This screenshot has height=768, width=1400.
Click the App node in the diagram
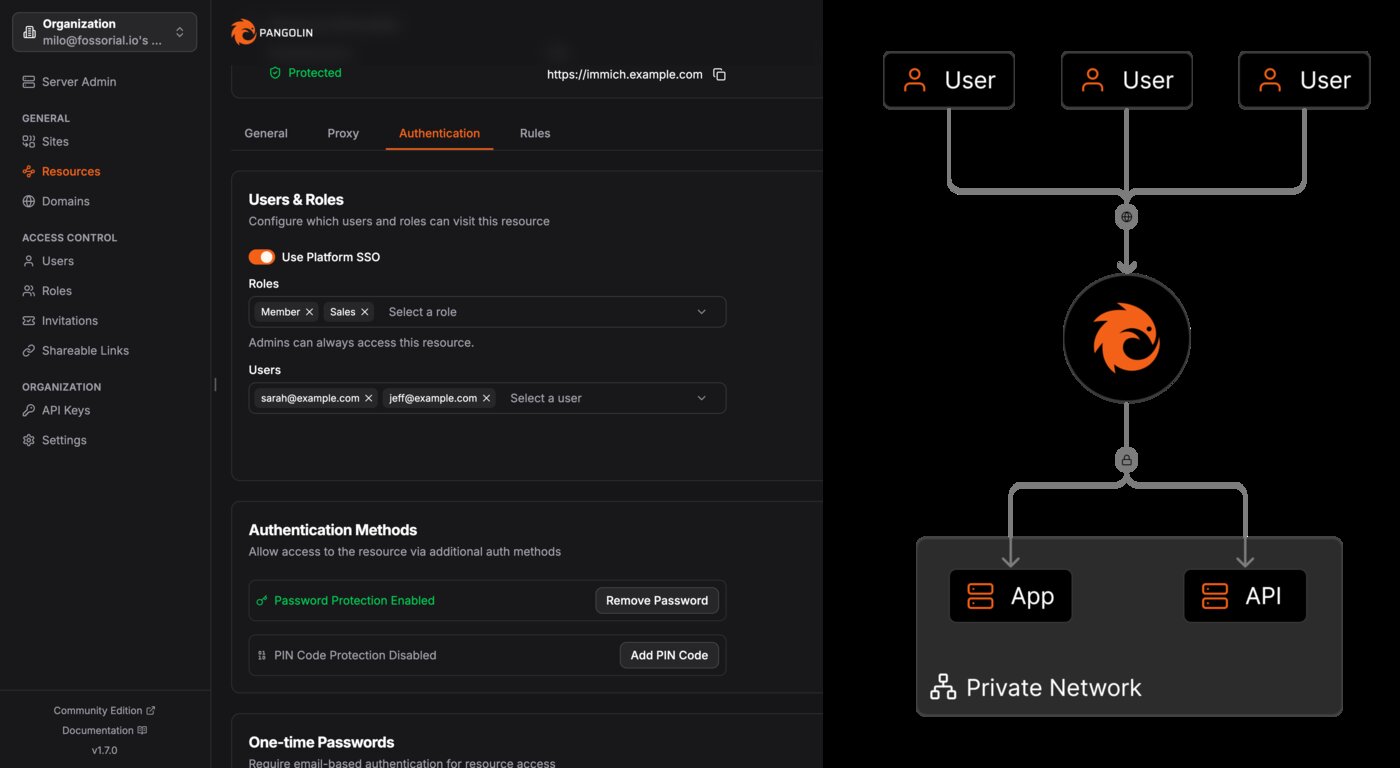tap(1010, 596)
